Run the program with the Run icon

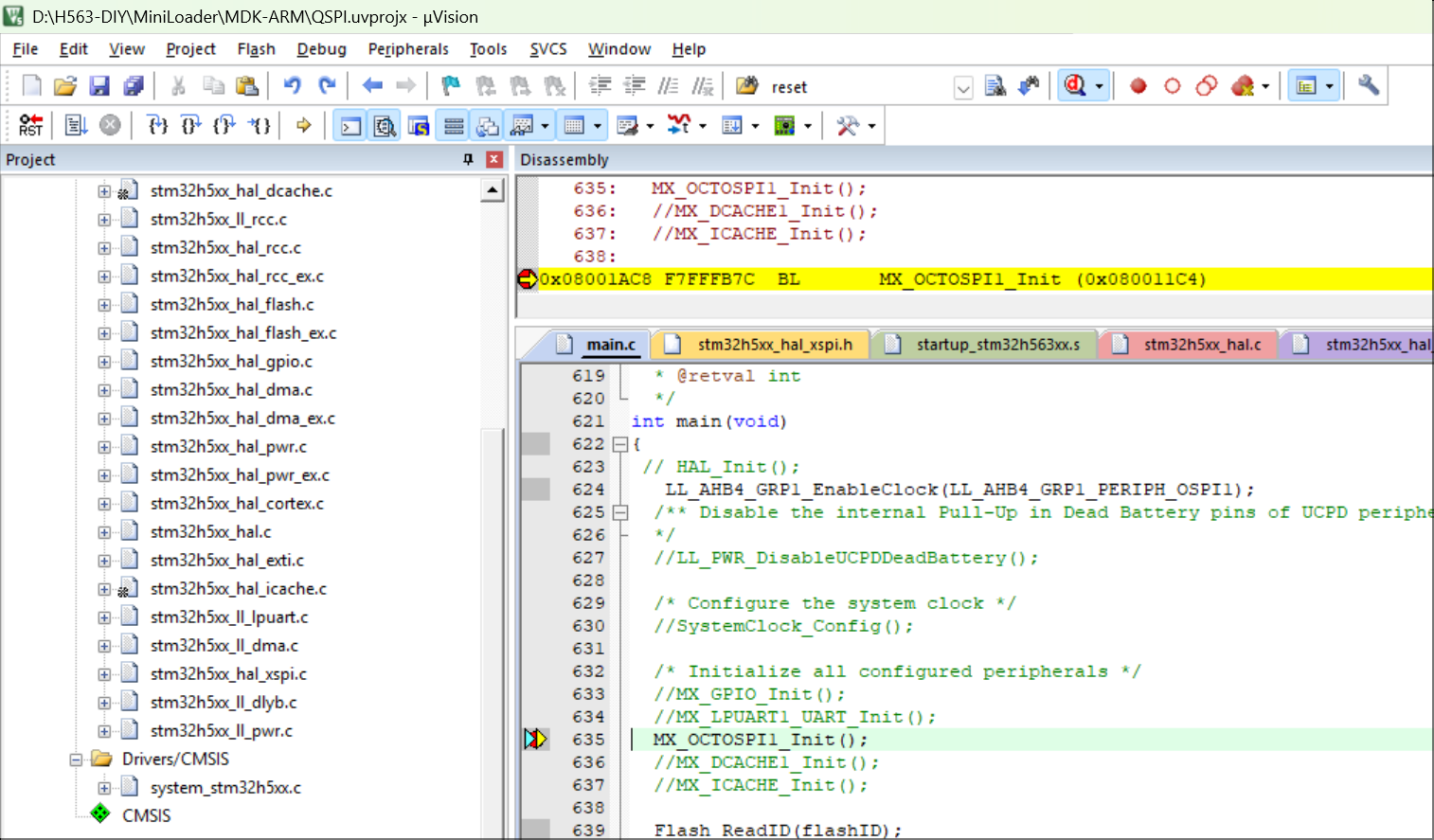coord(77,125)
